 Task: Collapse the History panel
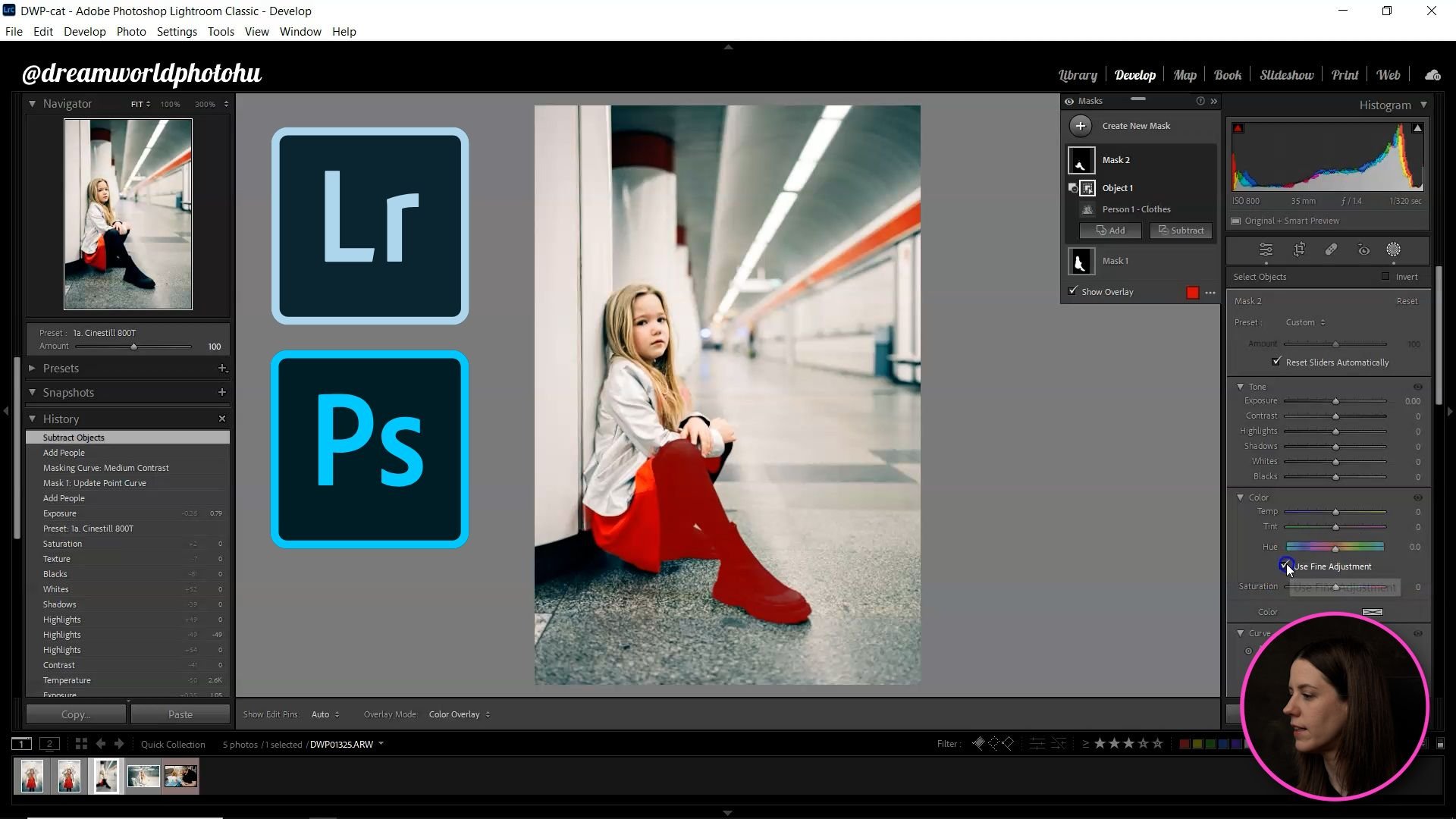coord(32,419)
